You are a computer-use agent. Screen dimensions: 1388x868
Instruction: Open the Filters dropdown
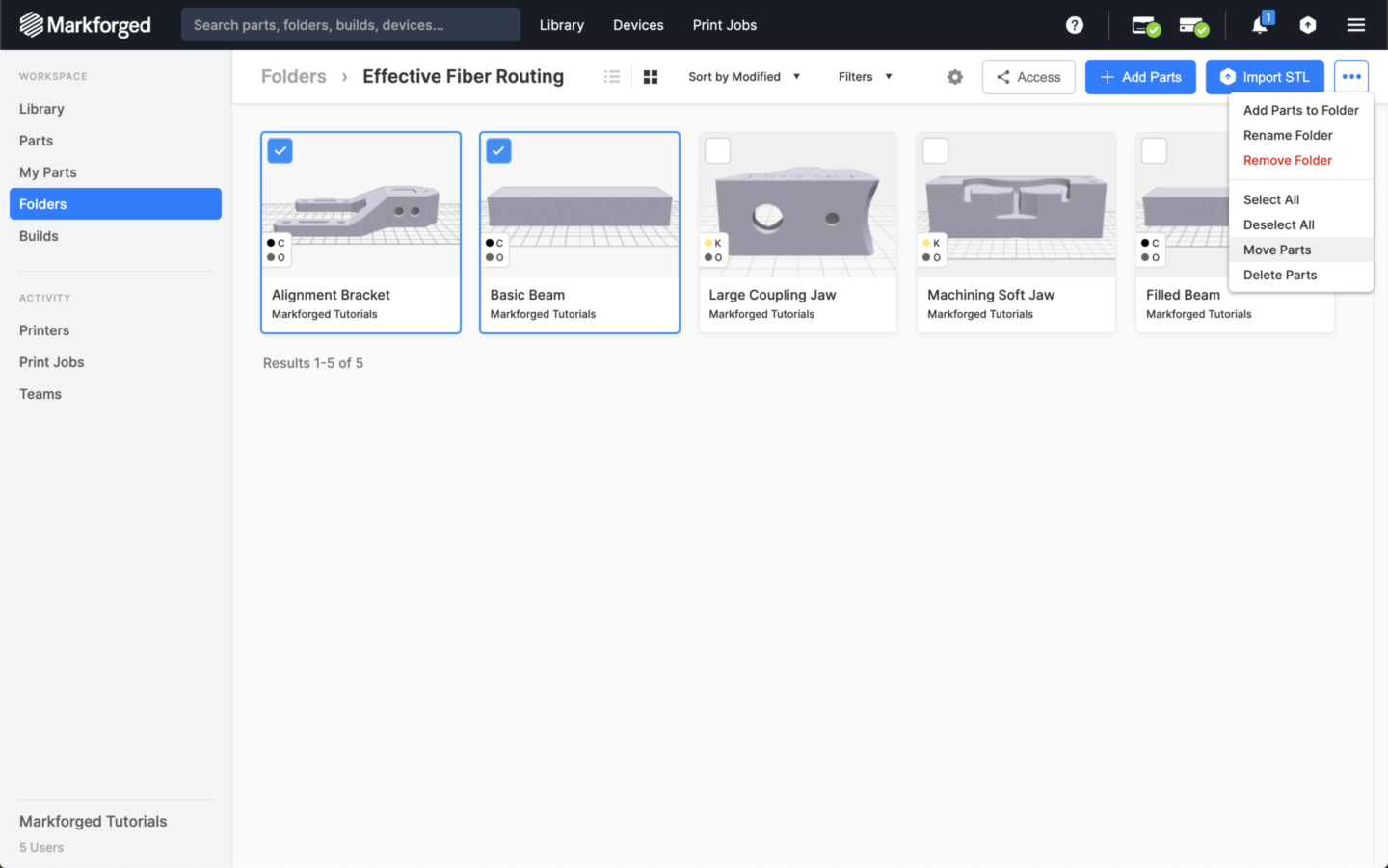(x=865, y=77)
